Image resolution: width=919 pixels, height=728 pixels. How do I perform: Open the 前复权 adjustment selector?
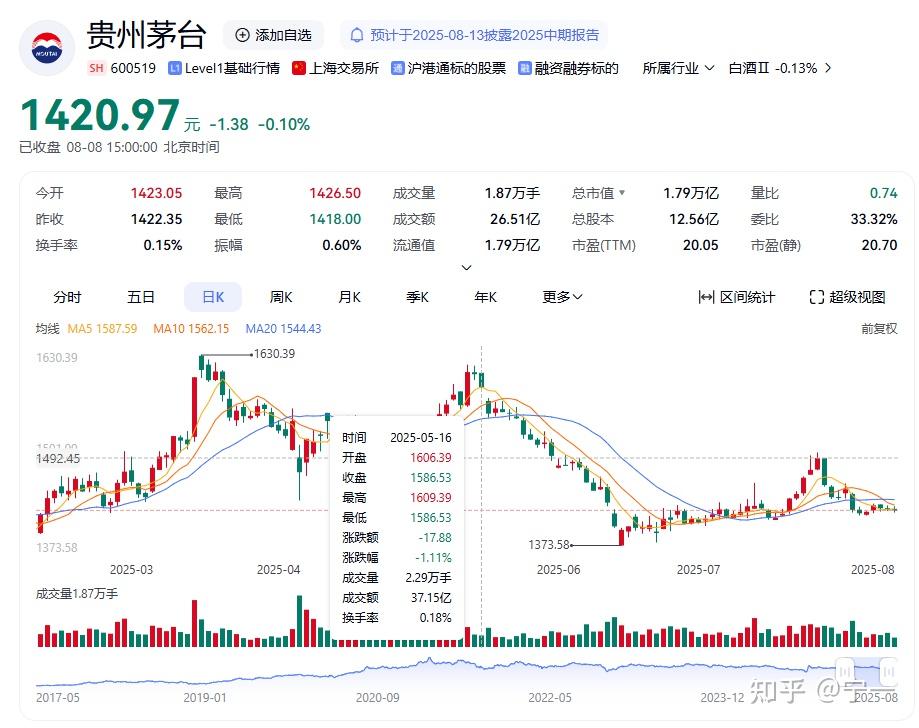tap(879, 329)
